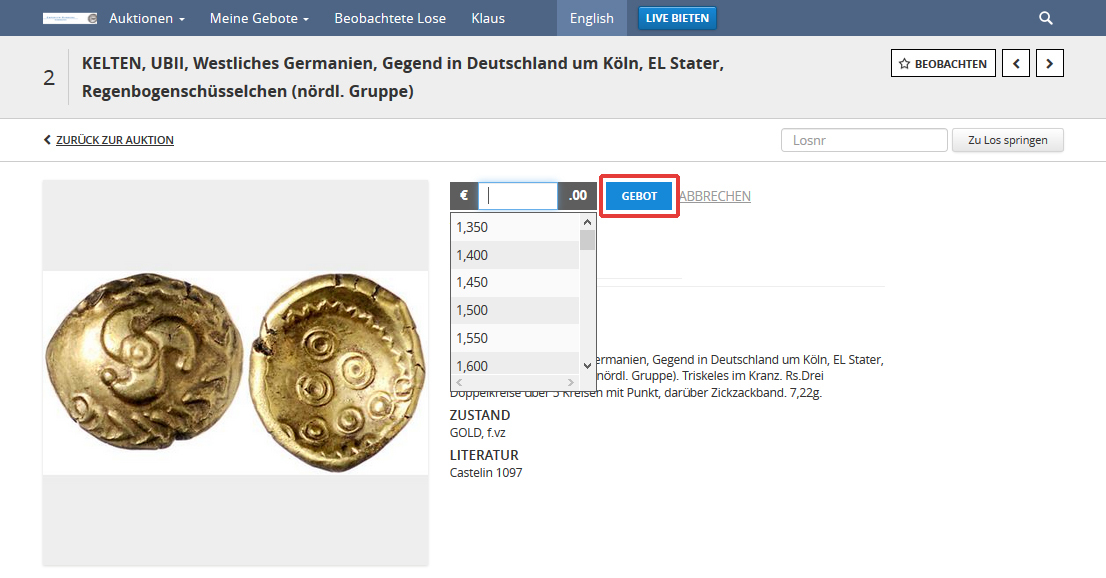This screenshot has width=1106, height=578.
Task: Choose 1,350 from the bid list
Action: 515,227
